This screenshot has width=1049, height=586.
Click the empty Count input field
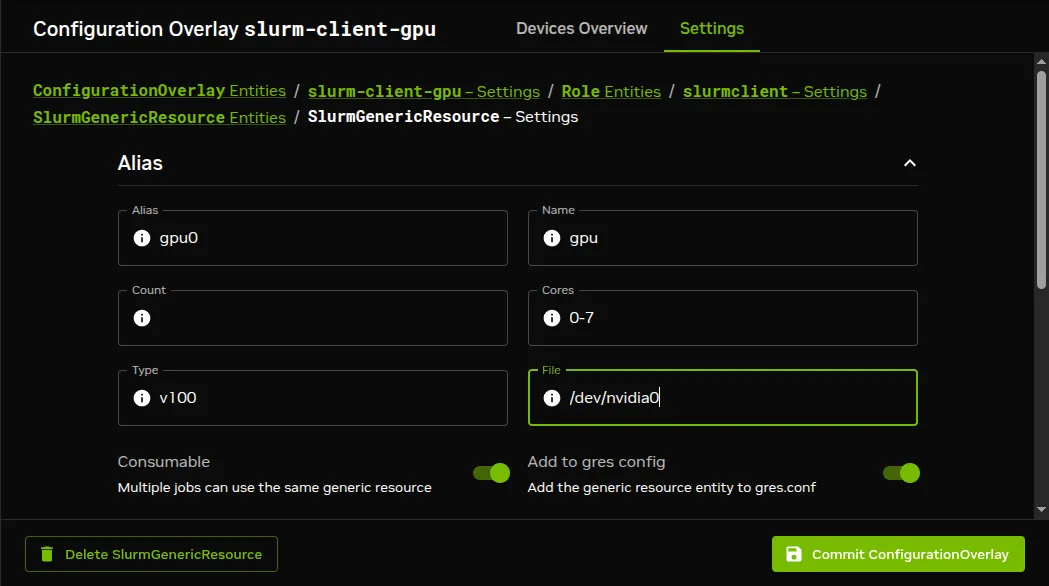[312, 318]
